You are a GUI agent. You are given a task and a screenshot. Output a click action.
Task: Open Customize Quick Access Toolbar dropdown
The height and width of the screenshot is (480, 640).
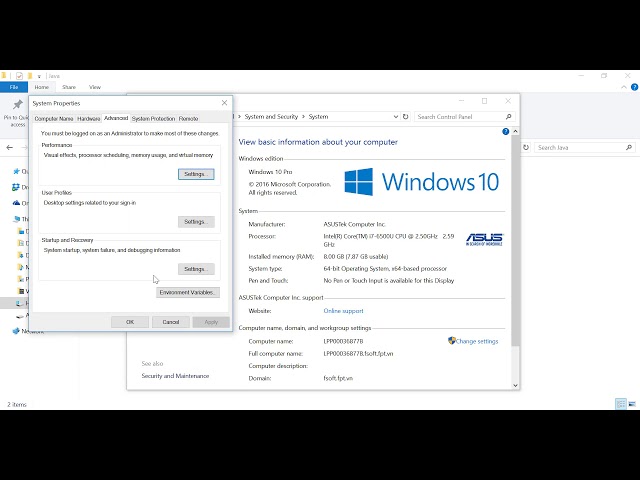[39, 76]
